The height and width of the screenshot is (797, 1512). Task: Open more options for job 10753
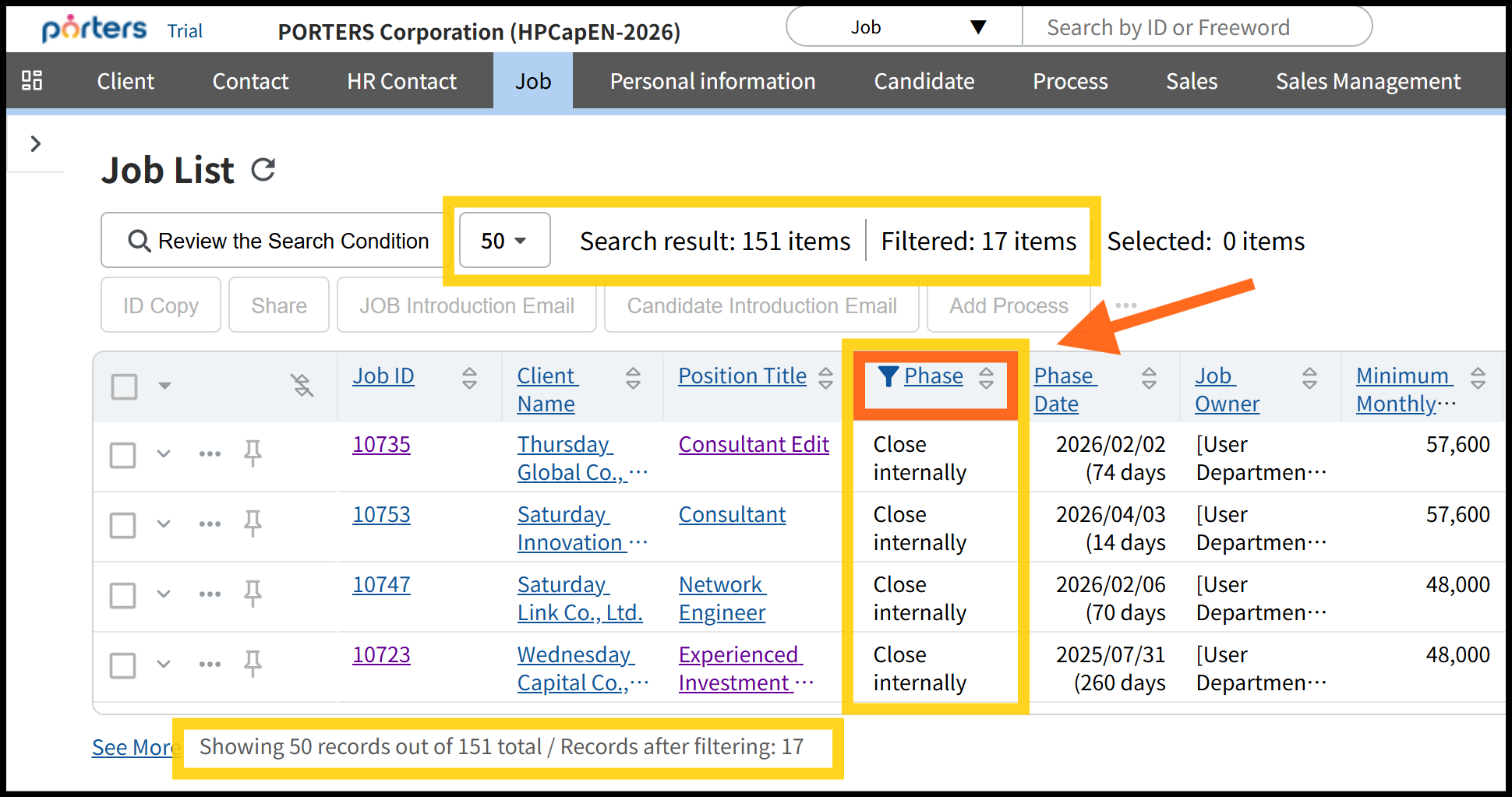click(210, 524)
